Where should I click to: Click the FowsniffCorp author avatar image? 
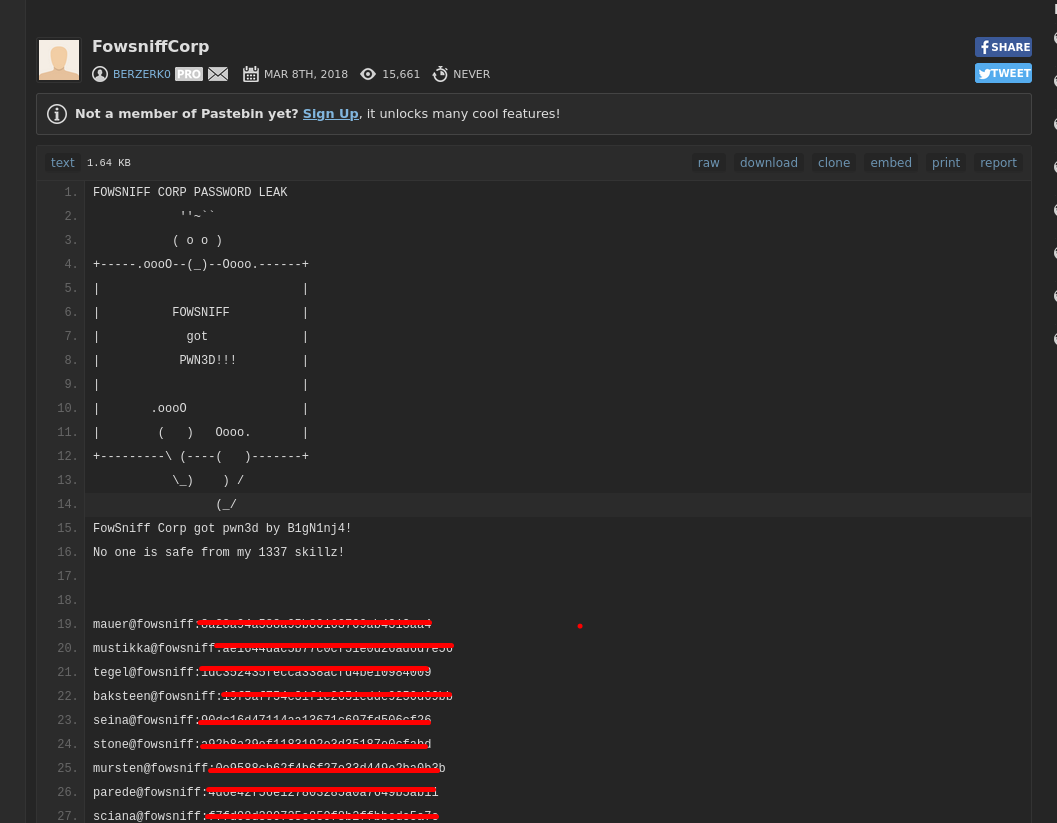pyautogui.click(x=59, y=60)
